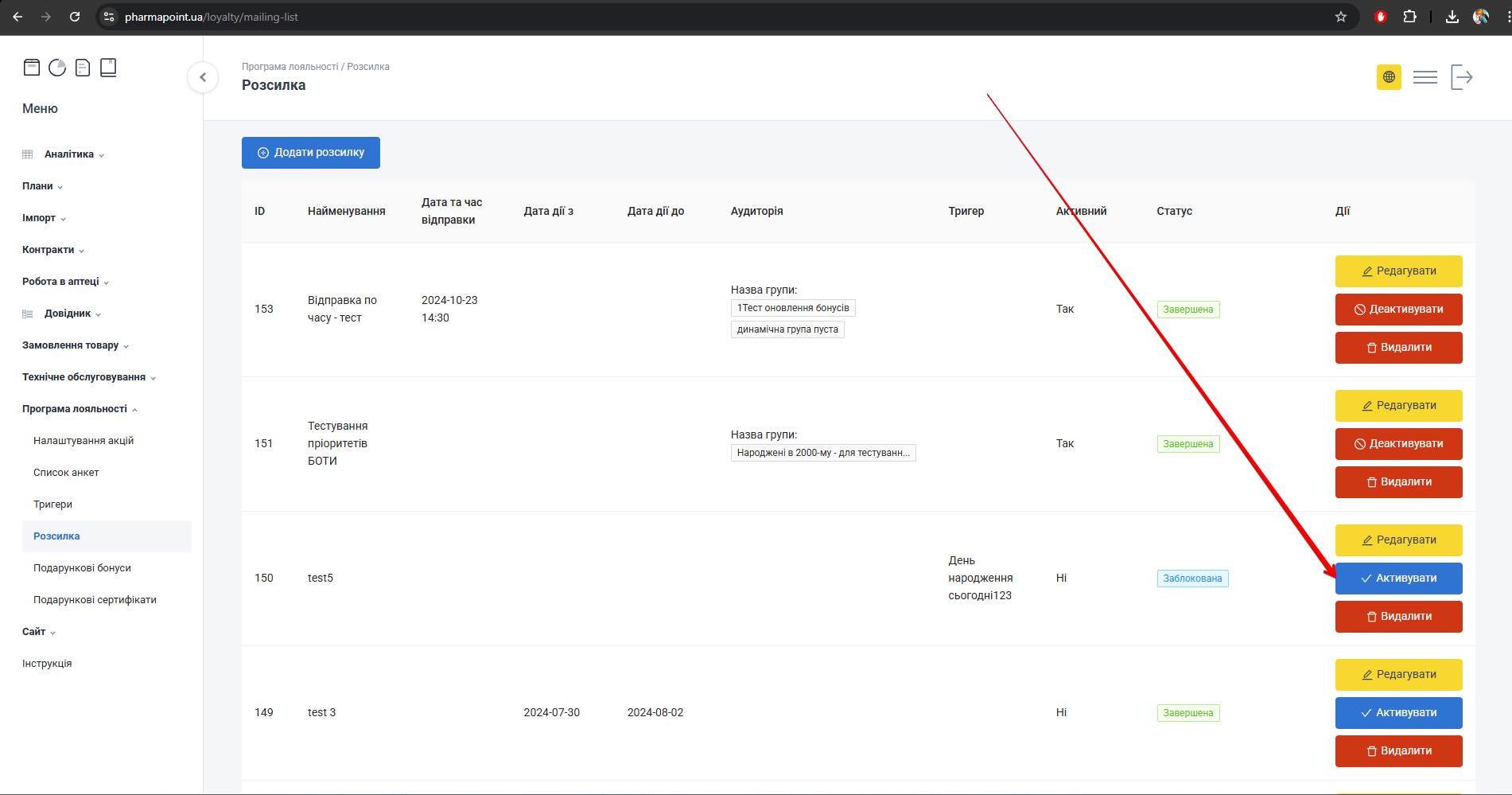
Task: Click the Додати розсилку button
Action: pos(311,153)
